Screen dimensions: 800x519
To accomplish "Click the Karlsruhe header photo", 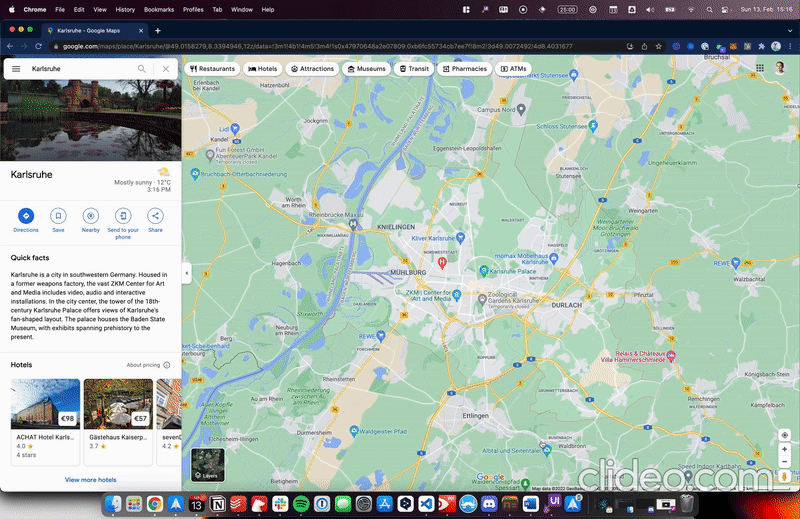I will point(91,120).
